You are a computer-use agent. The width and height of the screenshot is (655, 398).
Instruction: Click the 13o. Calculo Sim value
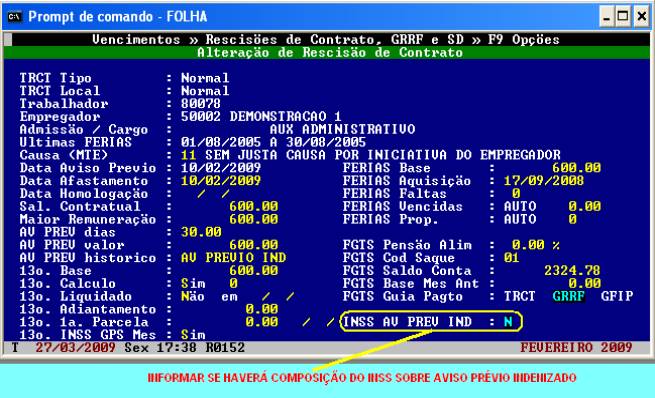click(x=193, y=284)
